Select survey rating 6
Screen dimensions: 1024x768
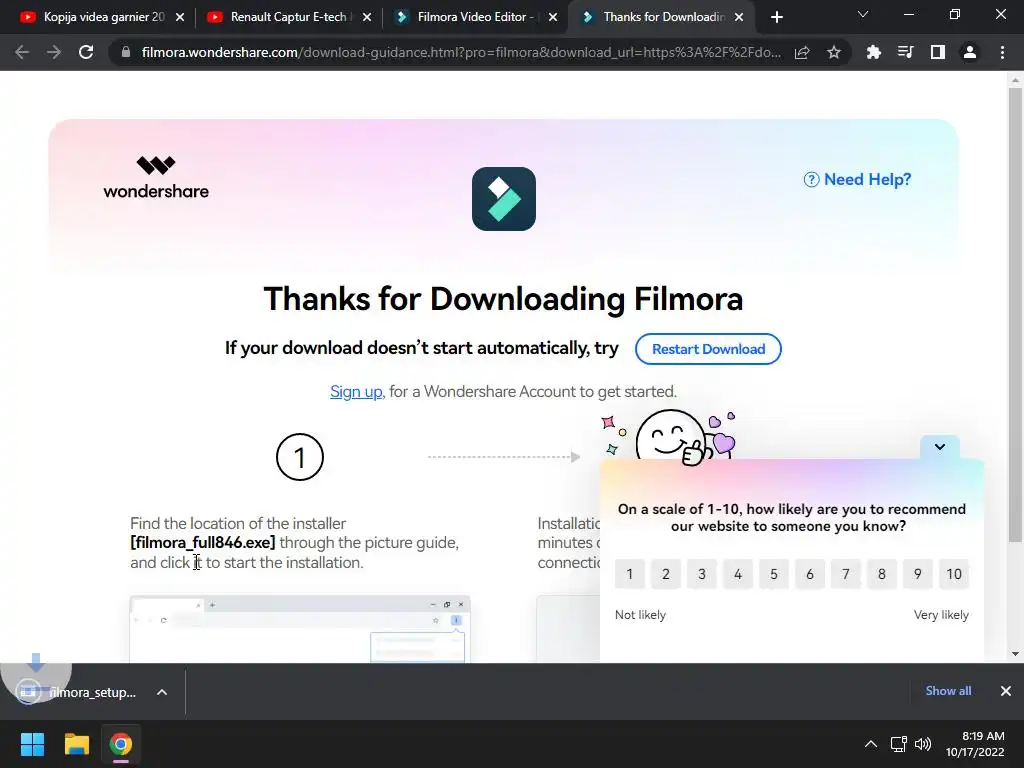point(810,574)
